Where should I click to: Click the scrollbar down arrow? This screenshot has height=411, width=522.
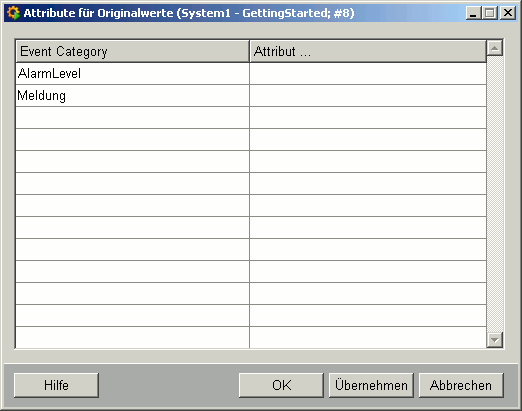(495, 340)
